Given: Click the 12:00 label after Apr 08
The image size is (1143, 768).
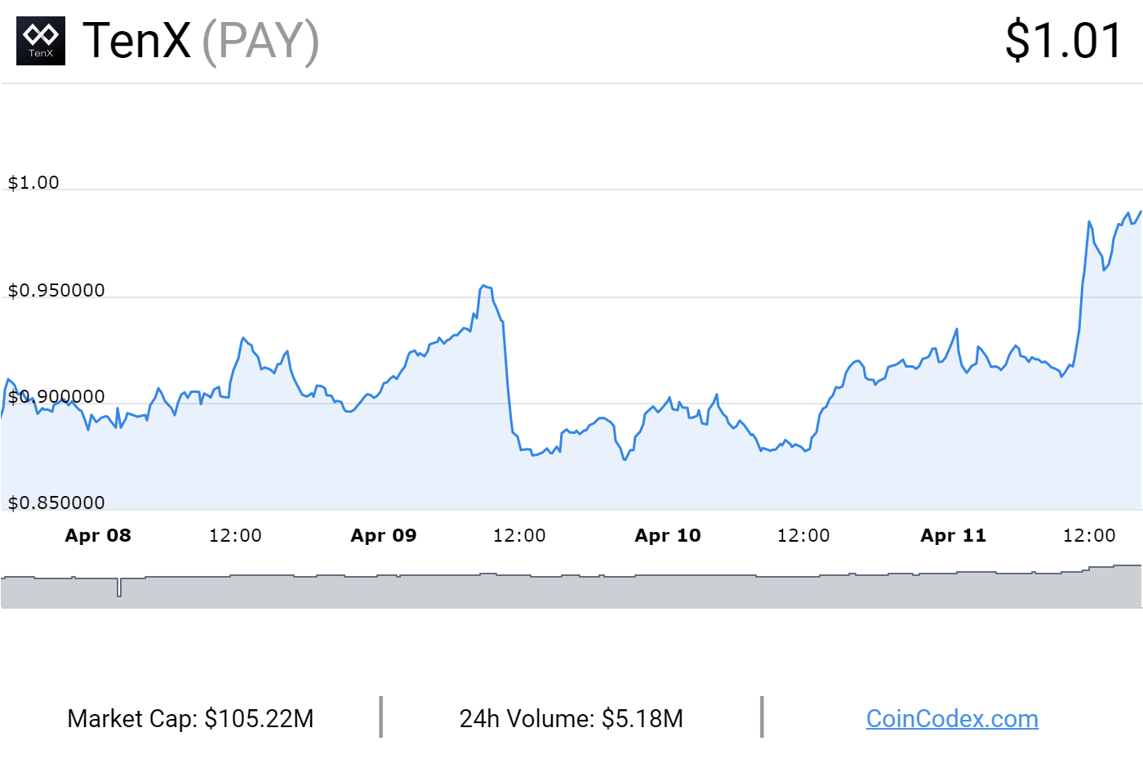Looking at the screenshot, I should 235,535.
